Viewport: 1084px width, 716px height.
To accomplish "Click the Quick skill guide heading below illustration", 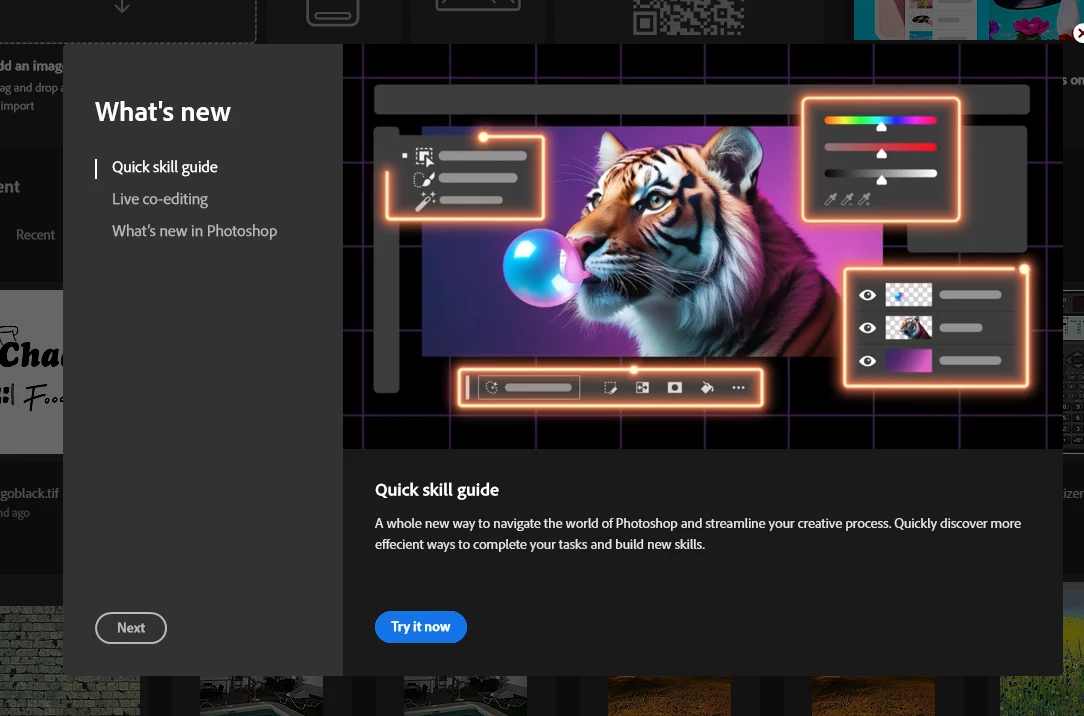I will click(436, 490).
